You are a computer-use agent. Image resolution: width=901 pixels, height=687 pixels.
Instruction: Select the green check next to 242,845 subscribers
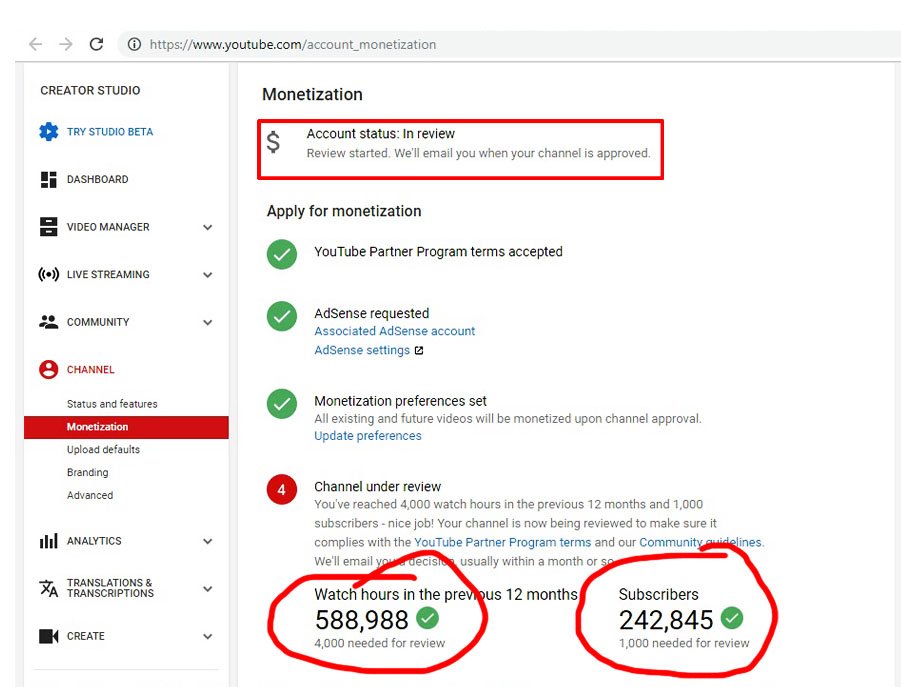[x=731, y=618]
